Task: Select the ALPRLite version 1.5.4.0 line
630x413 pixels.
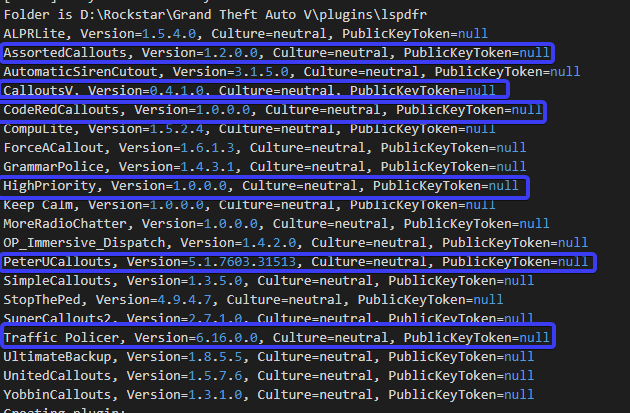Action: (245, 34)
